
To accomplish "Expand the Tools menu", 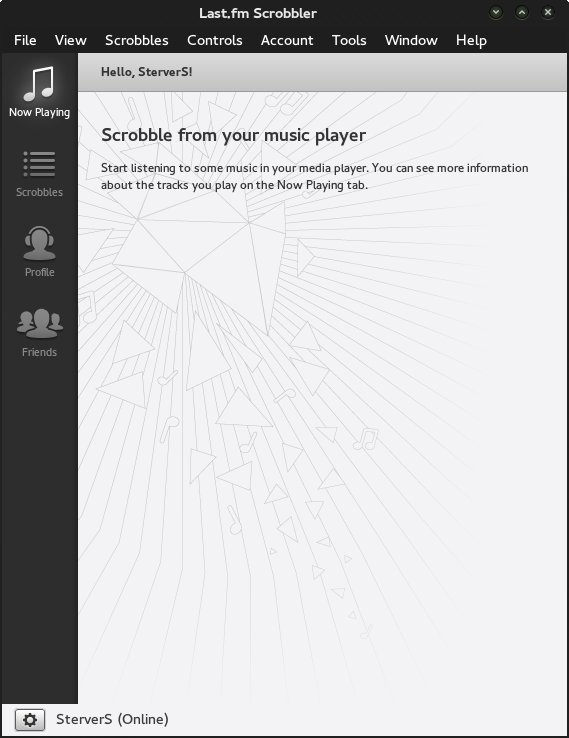I will pyautogui.click(x=349, y=40).
